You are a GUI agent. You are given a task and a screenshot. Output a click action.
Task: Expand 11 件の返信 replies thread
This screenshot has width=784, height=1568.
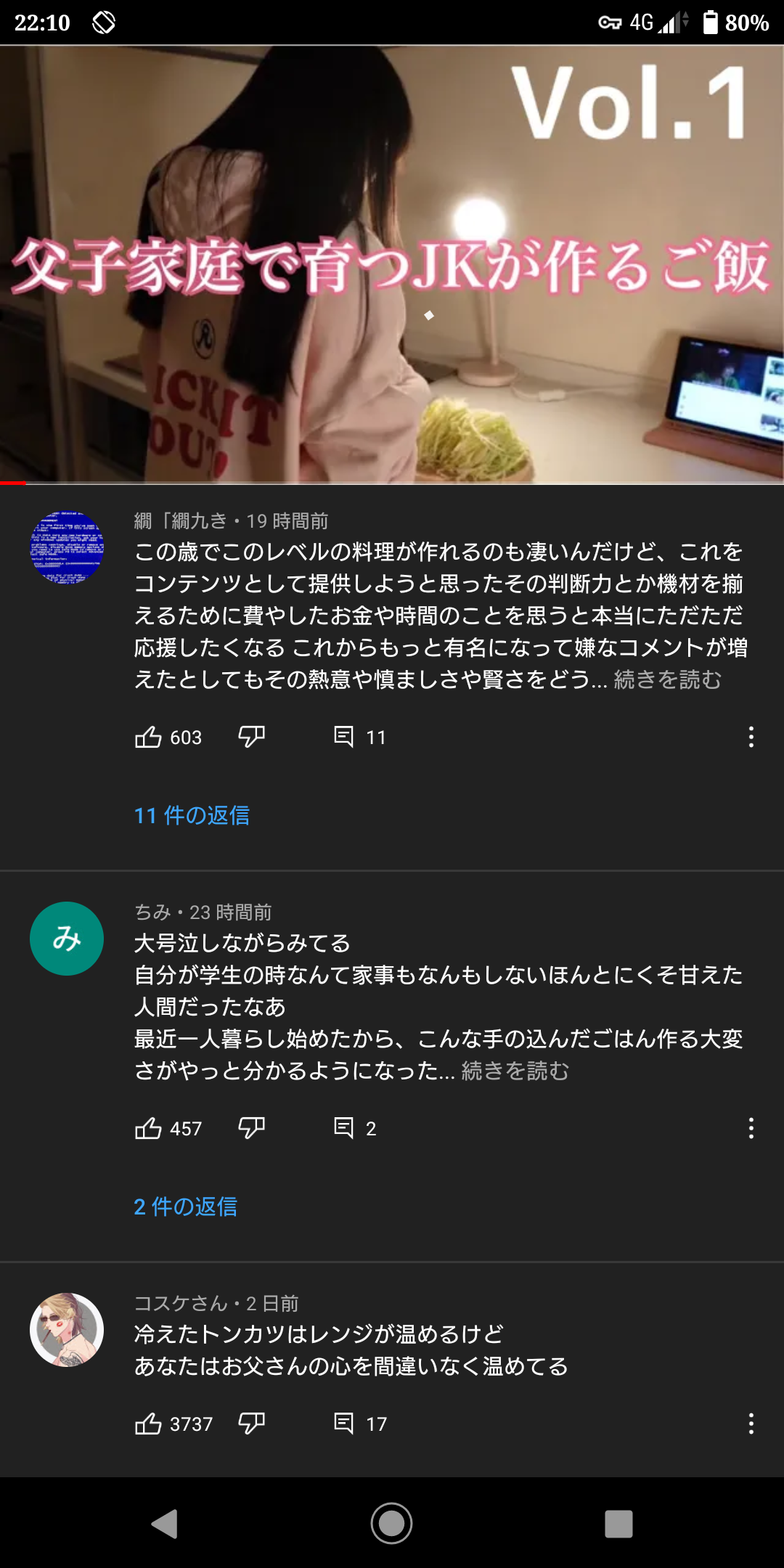click(192, 815)
